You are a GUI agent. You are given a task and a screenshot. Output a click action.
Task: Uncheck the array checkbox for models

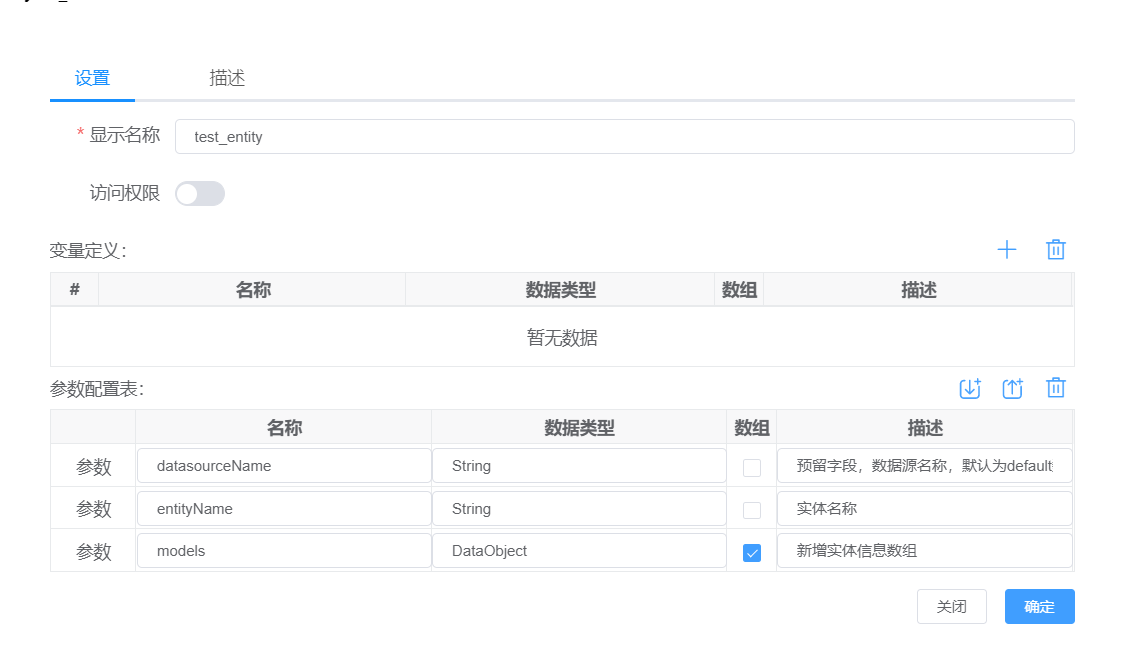(x=752, y=552)
